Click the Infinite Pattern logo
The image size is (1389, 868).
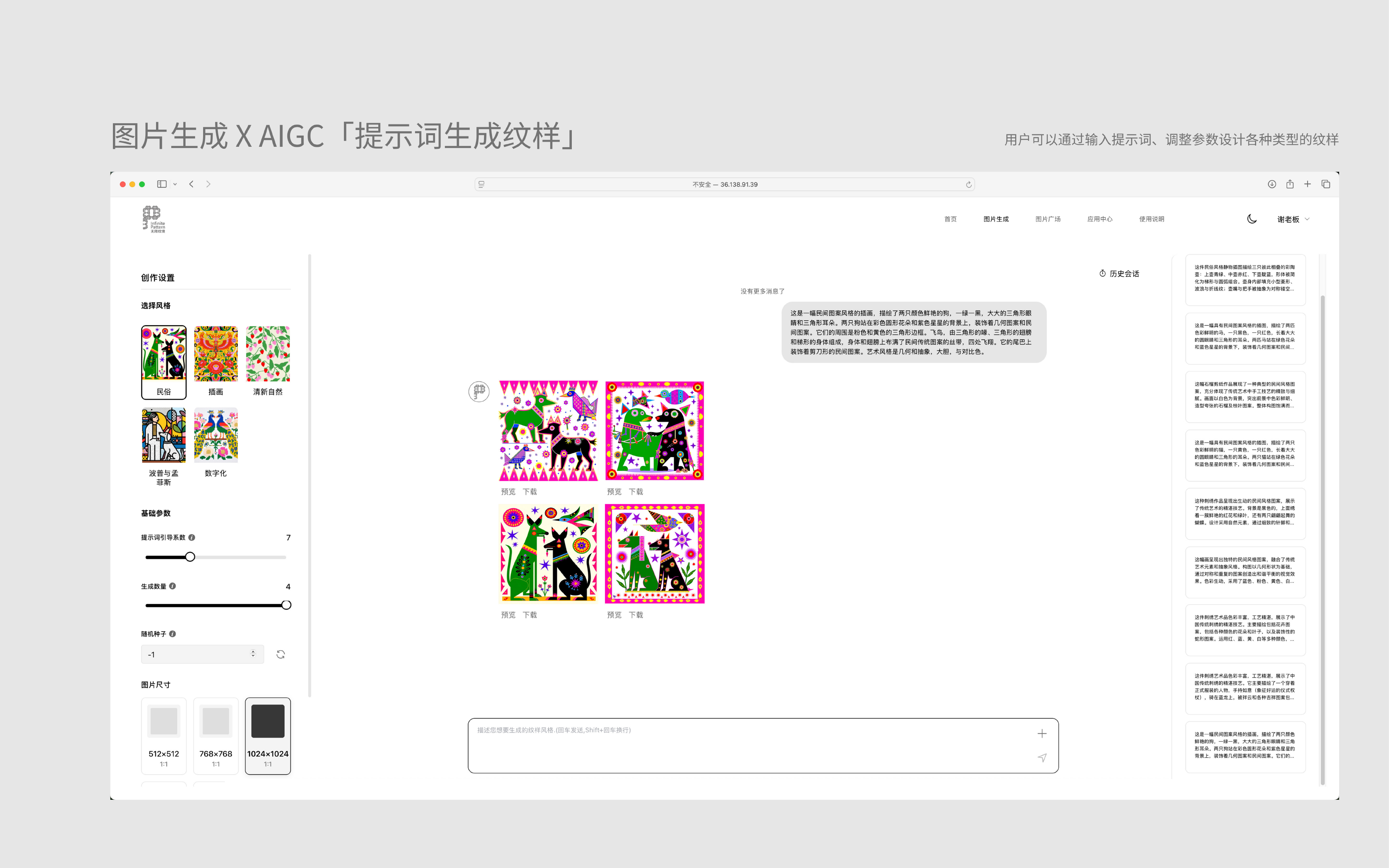point(153,219)
